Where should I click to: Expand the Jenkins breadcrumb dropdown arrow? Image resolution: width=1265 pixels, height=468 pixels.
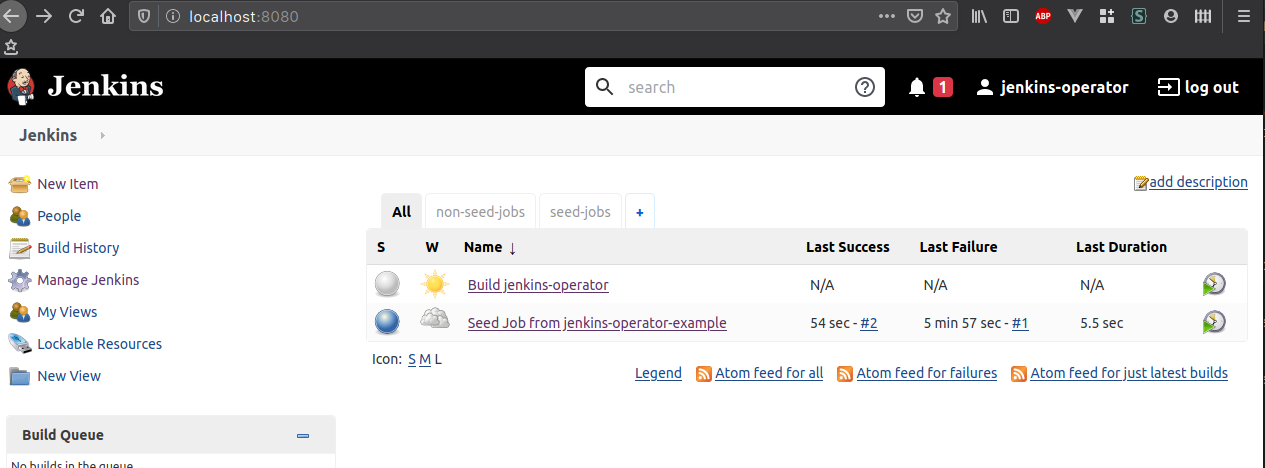pos(102,135)
